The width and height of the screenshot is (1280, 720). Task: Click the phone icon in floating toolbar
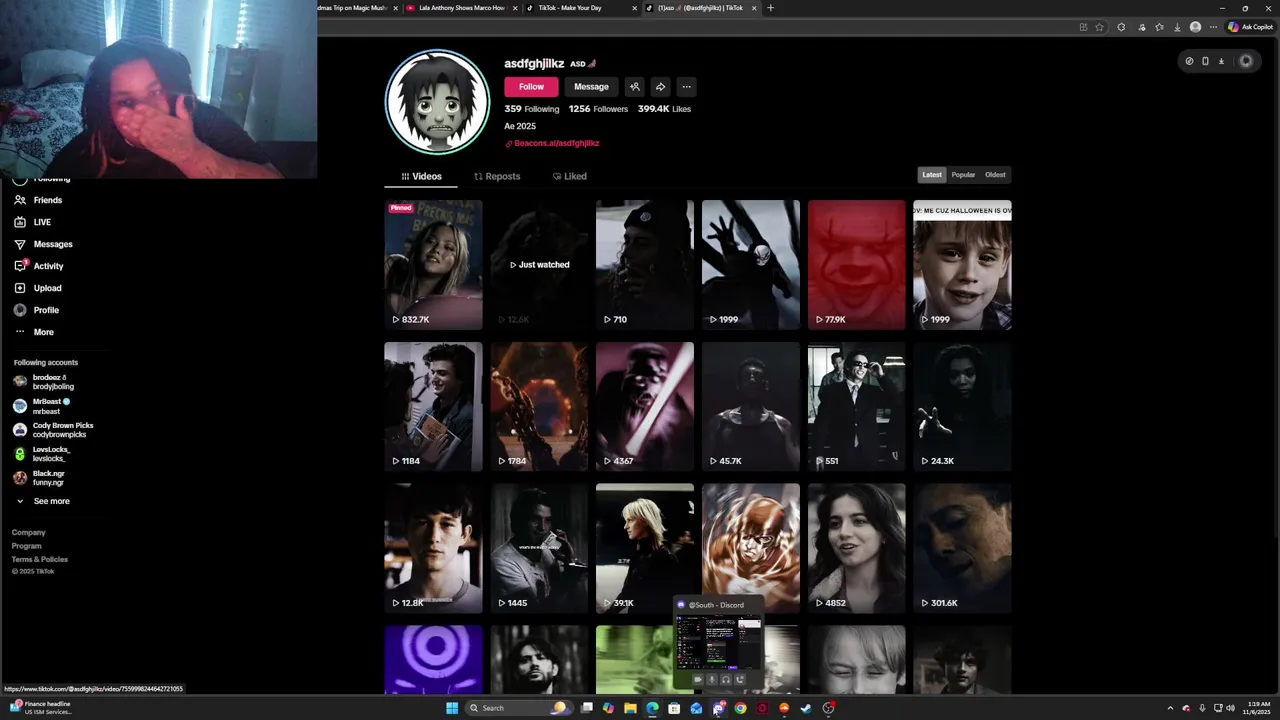[1205, 61]
